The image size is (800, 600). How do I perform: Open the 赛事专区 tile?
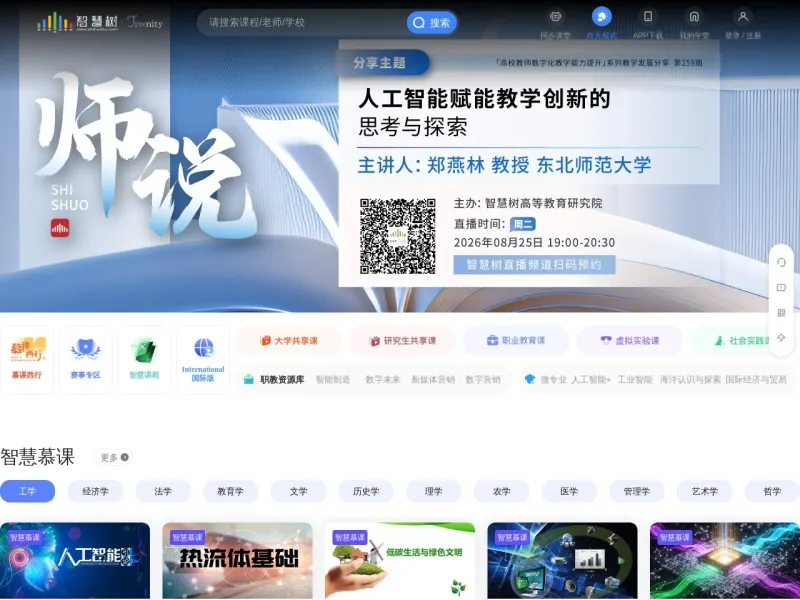coord(86,360)
